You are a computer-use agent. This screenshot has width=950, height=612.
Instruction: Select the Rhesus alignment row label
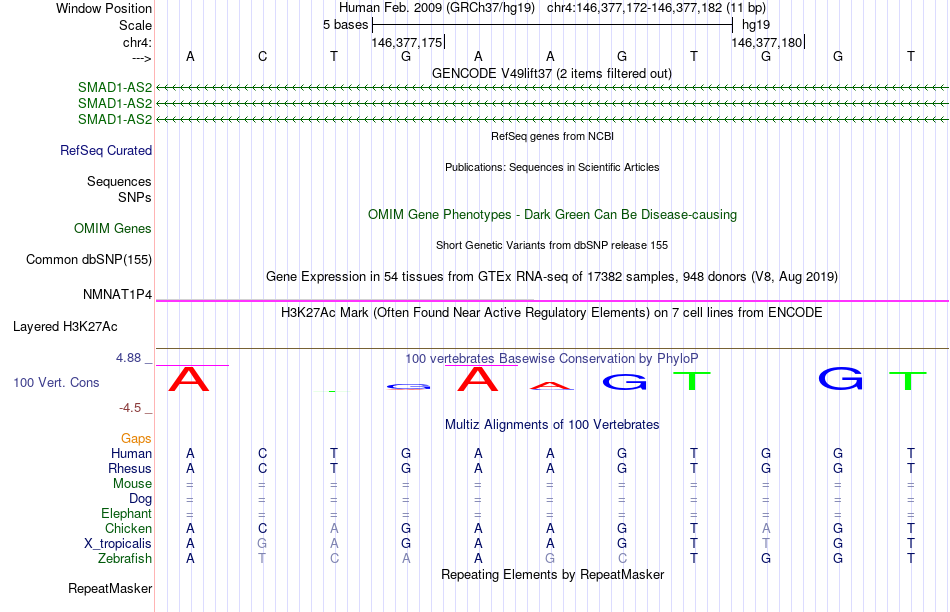pyautogui.click(x=130, y=468)
